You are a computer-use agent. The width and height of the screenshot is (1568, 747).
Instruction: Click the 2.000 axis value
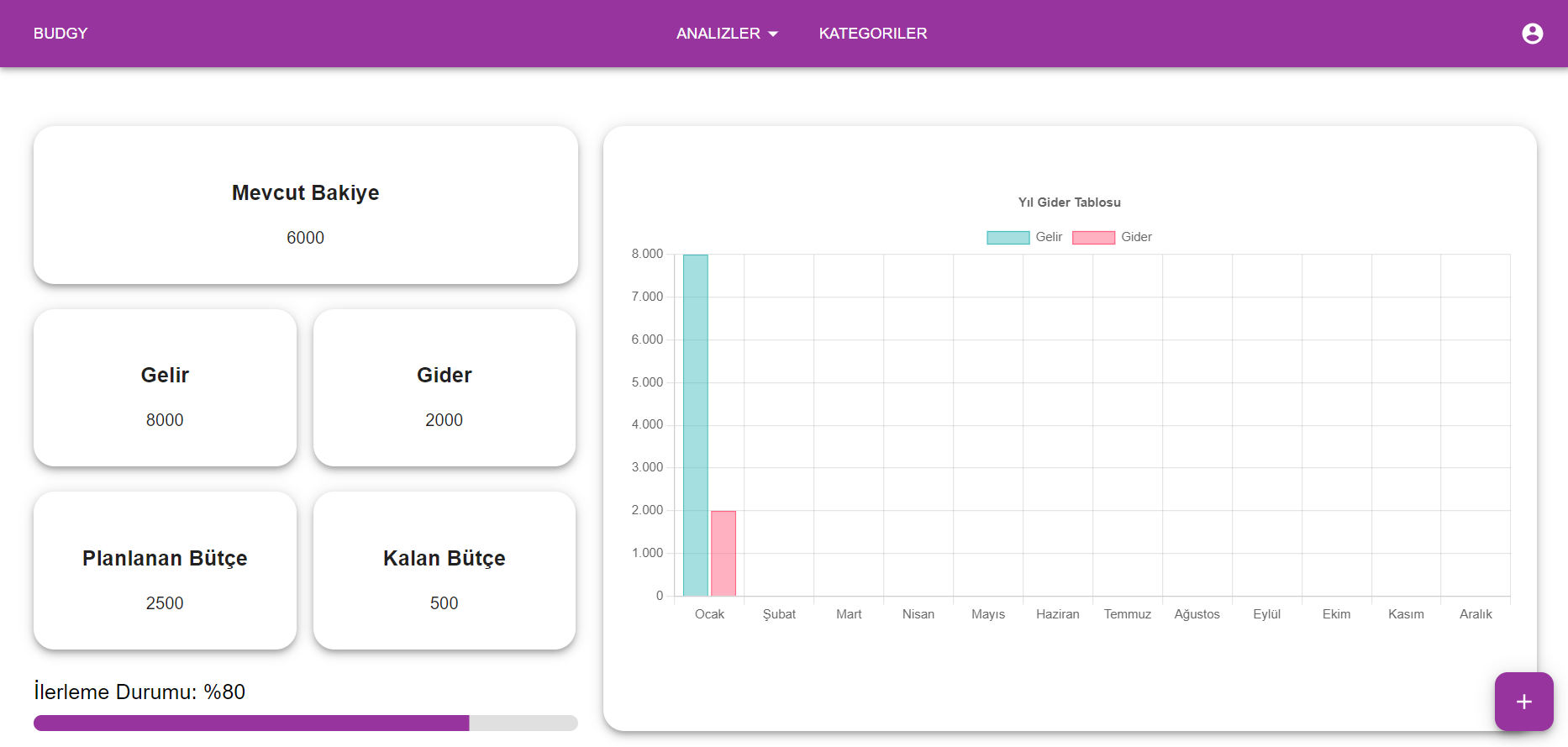coord(647,510)
